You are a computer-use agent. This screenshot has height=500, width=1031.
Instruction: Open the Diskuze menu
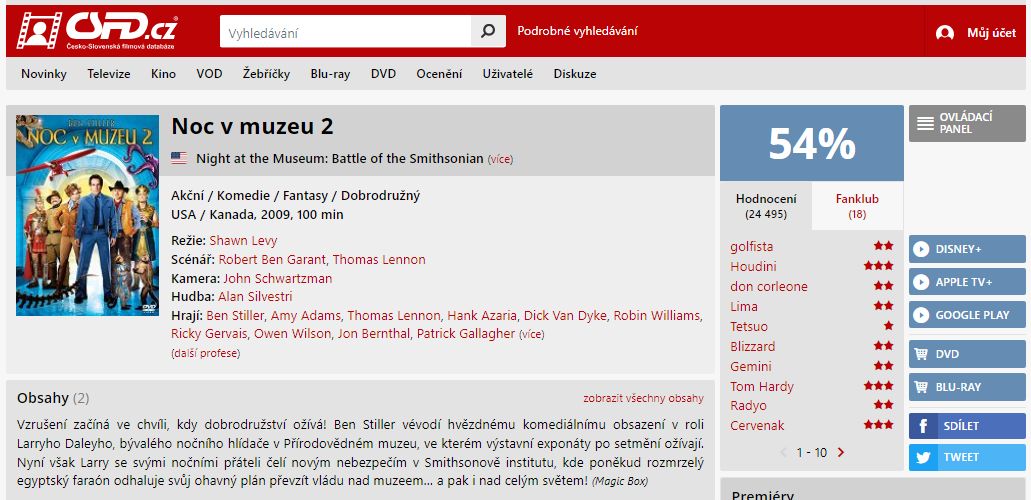click(x=575, y=74)
